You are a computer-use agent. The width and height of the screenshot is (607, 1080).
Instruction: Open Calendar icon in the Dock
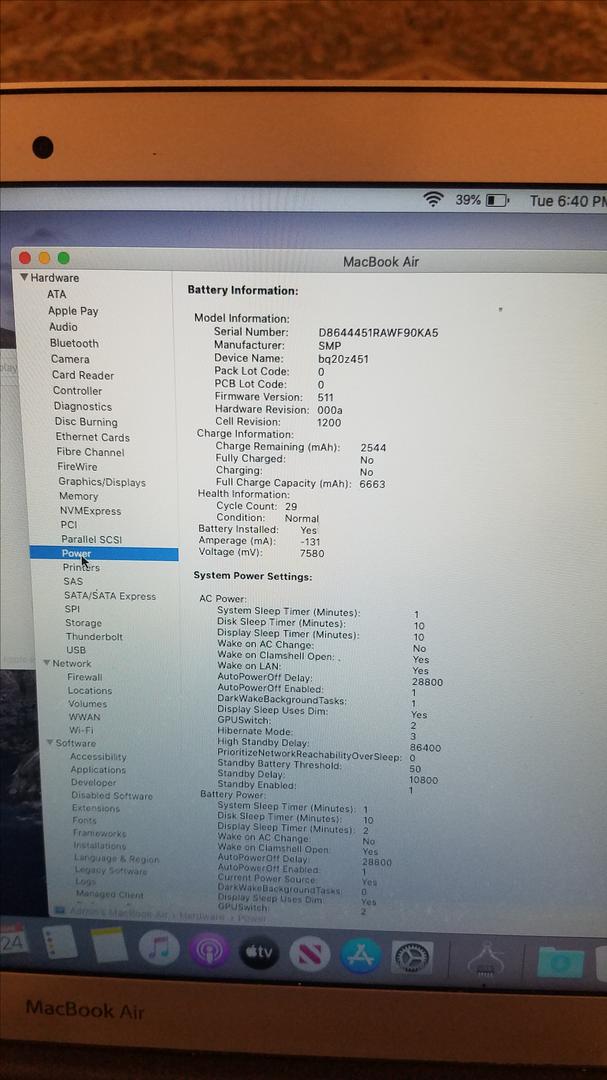[12, 940]
